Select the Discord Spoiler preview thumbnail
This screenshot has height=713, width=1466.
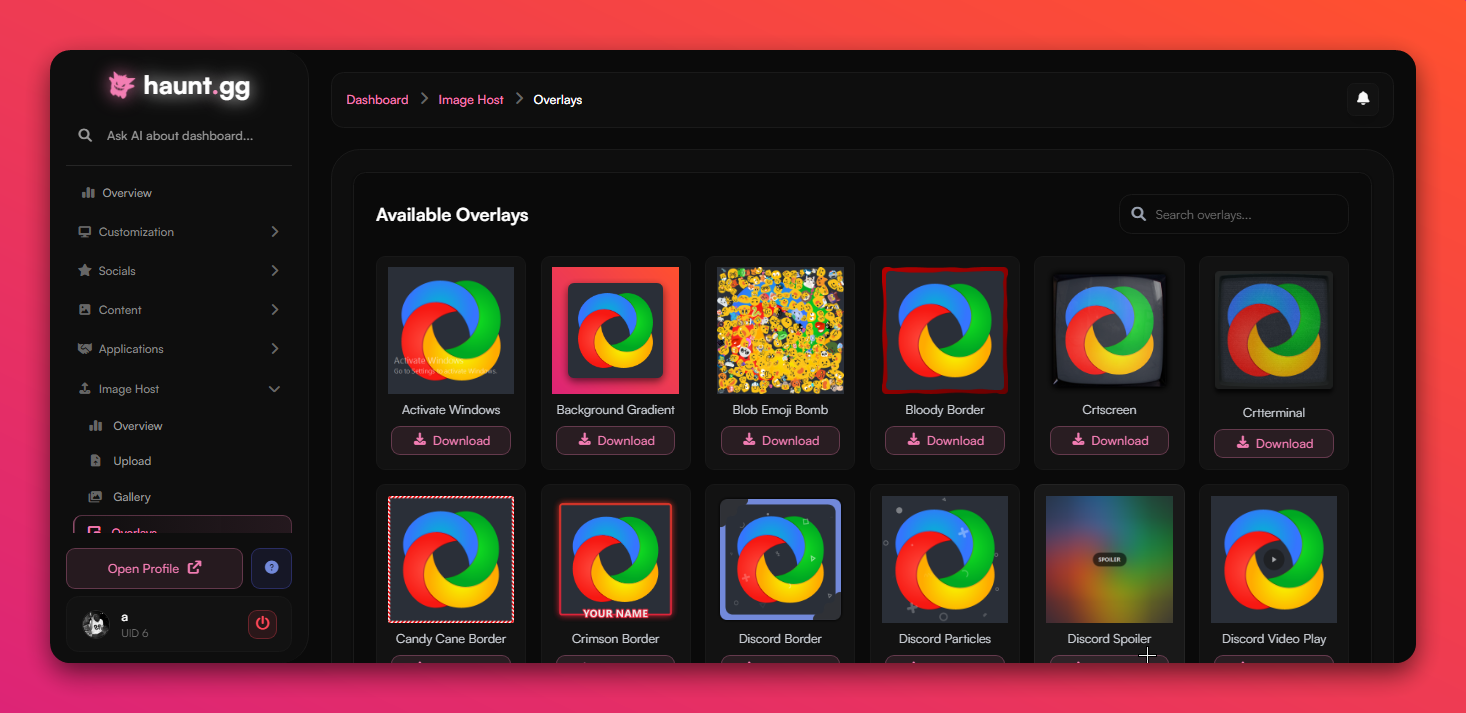point(1109,559)
